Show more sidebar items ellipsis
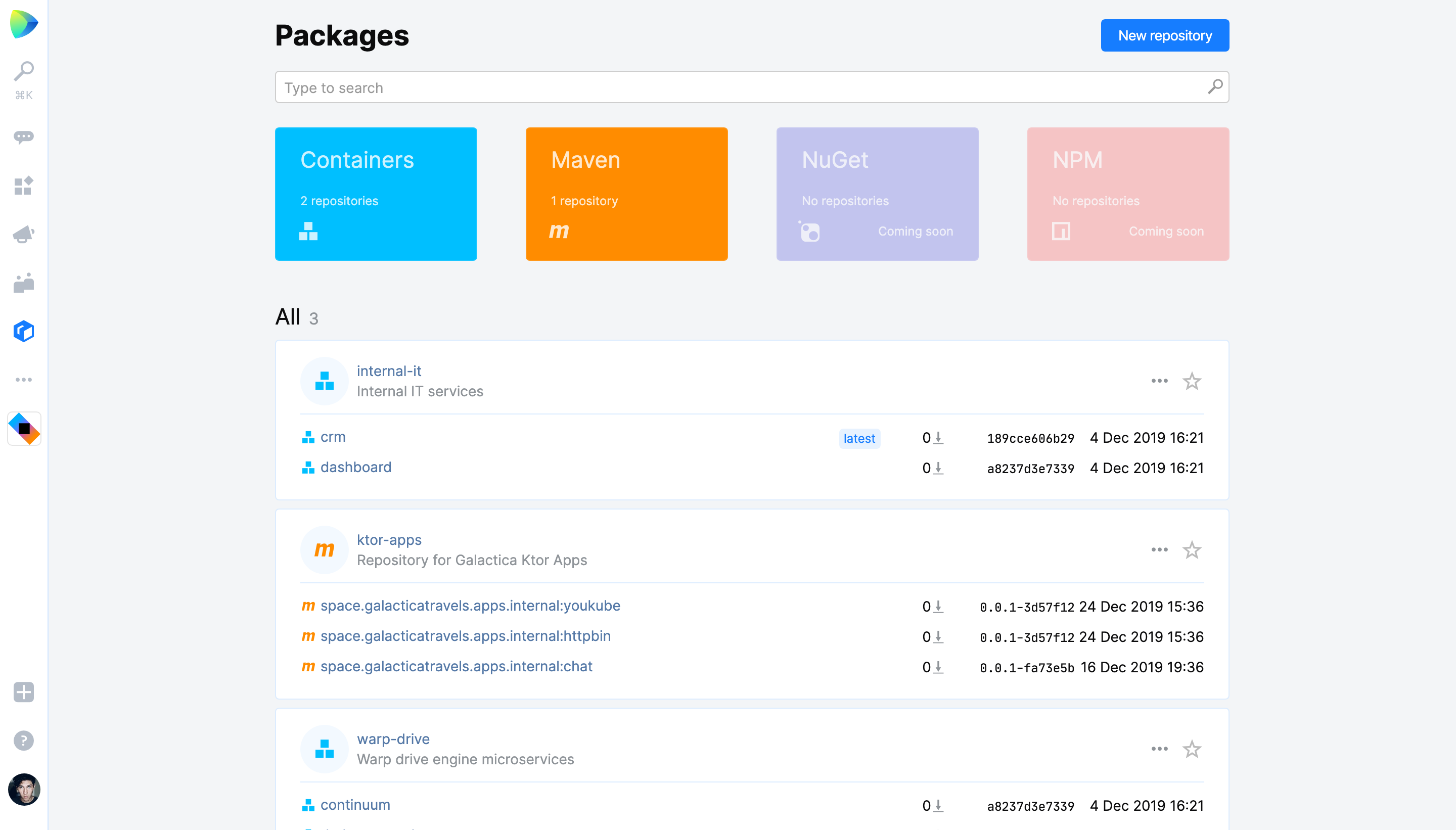The image size is (1456, 830). (24, 380)
